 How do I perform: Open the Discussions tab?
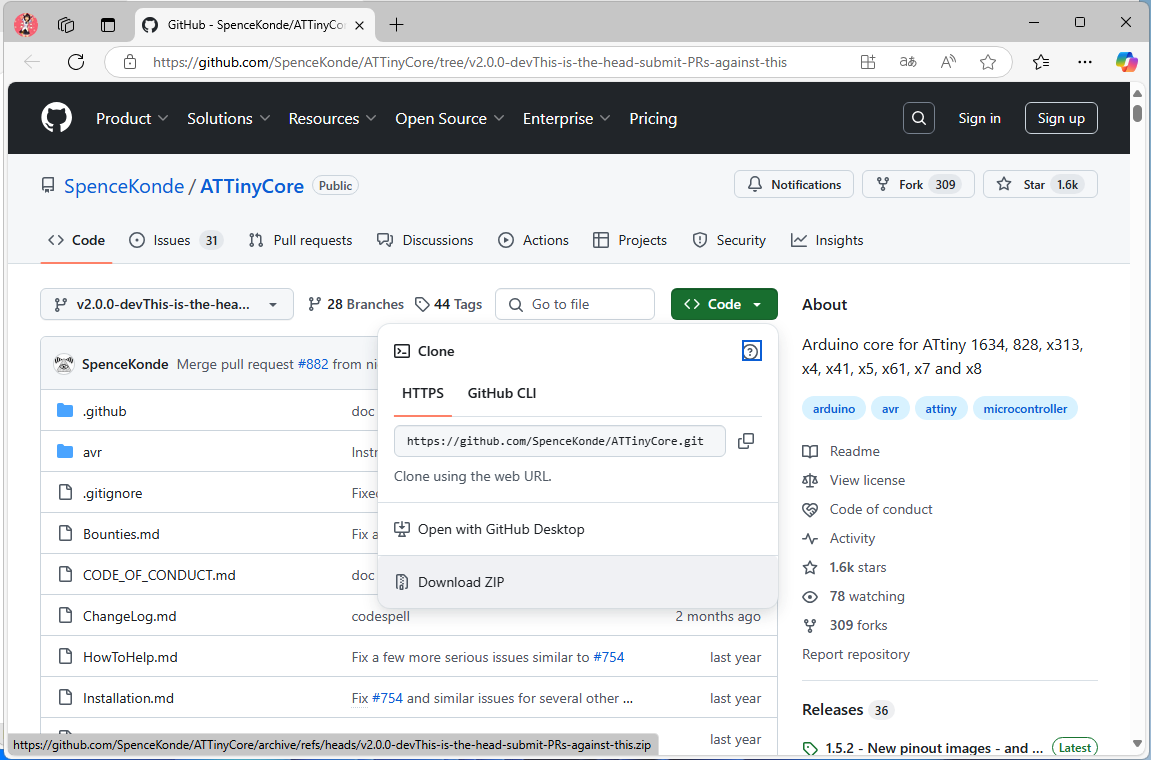click(x=425, y=240)
